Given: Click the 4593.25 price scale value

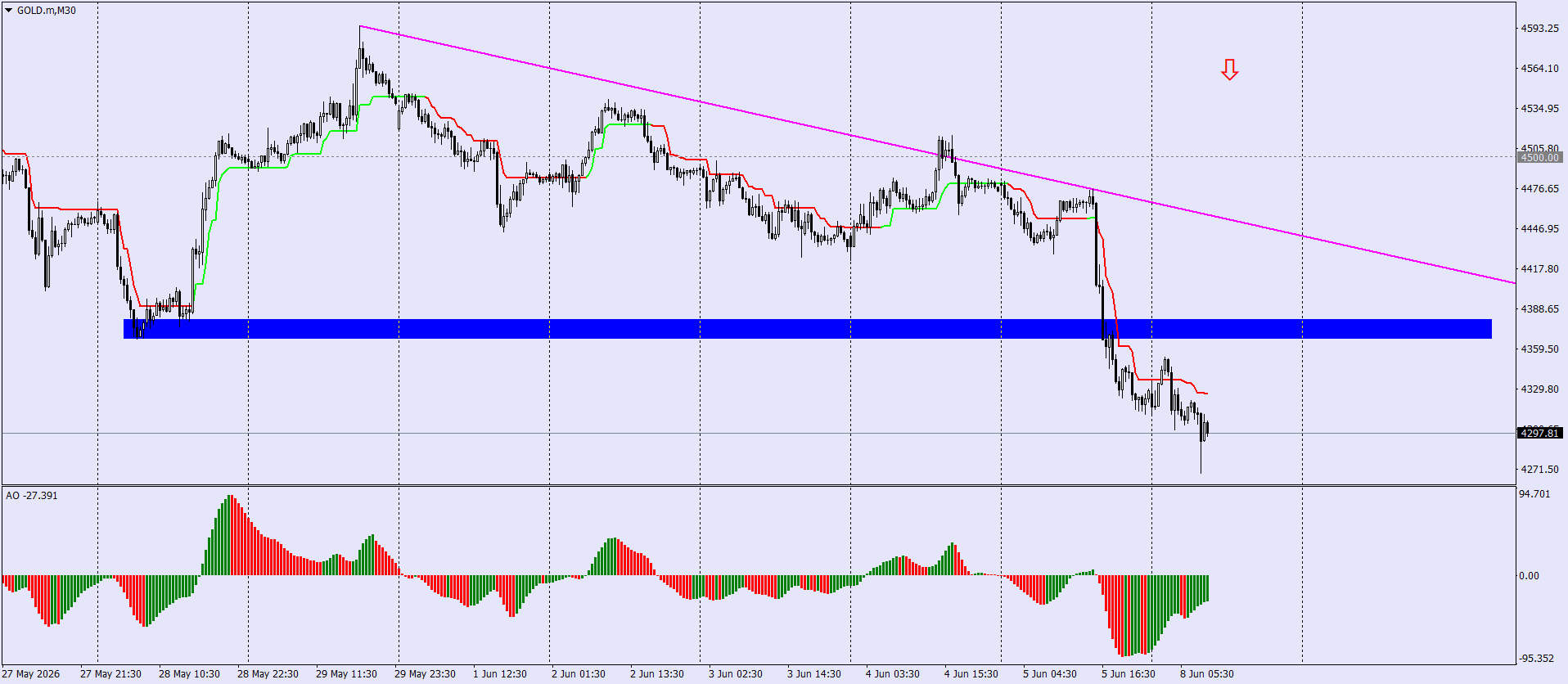Looking at the screenshot, I should click(1539, 29).
